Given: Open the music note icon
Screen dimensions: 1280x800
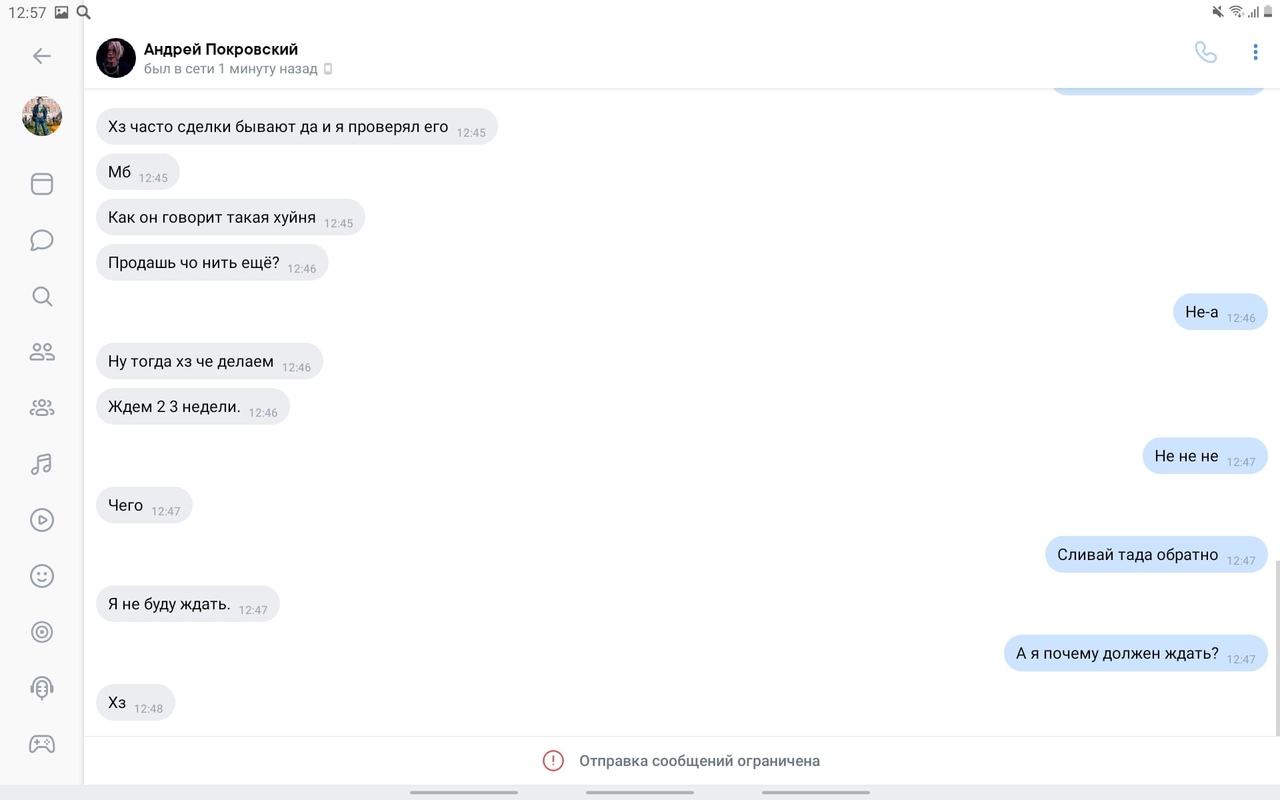Looking at the screenshot, I should click(42, 464).
